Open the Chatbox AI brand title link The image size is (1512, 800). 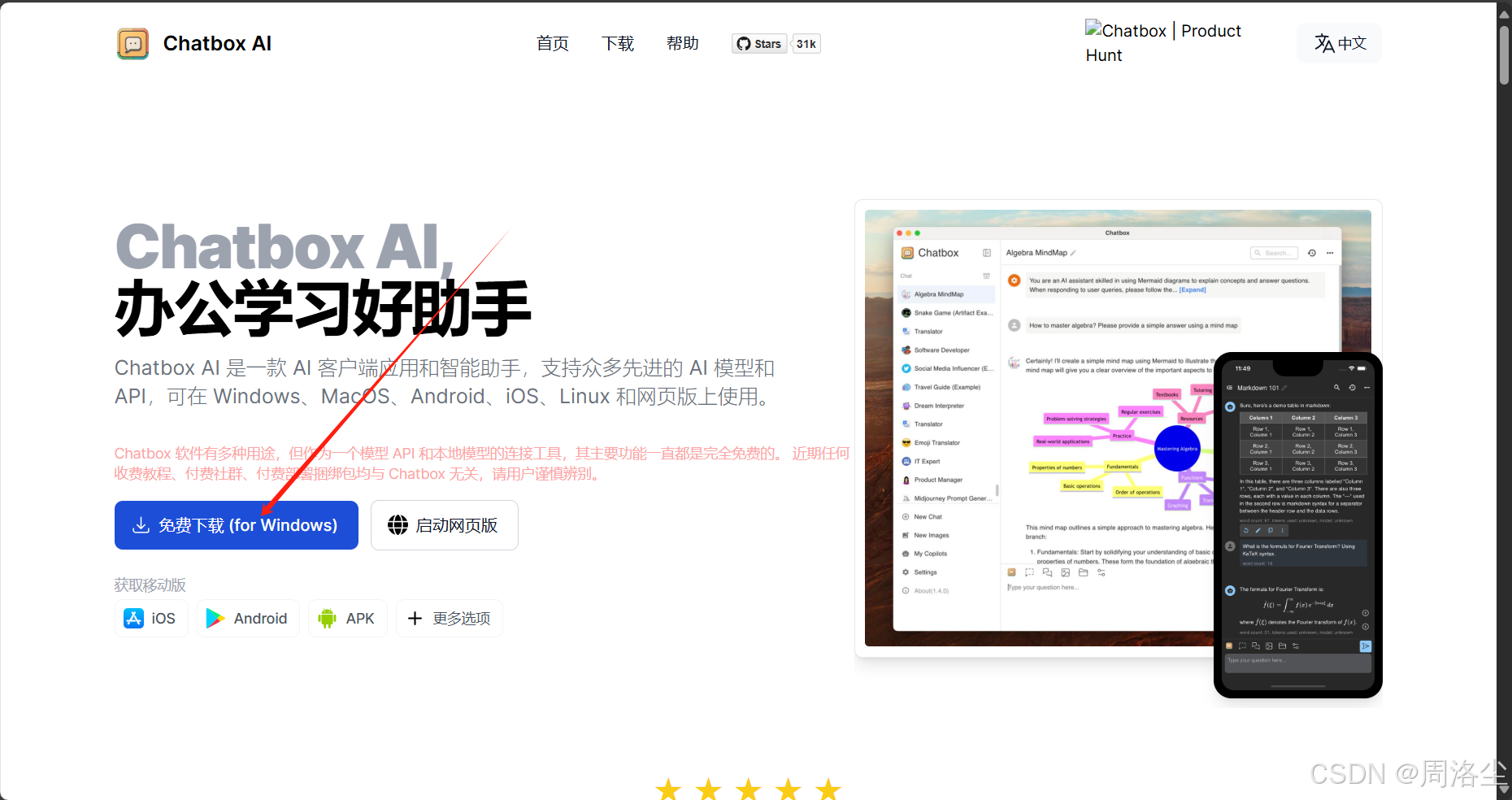(x=217, y=44)
